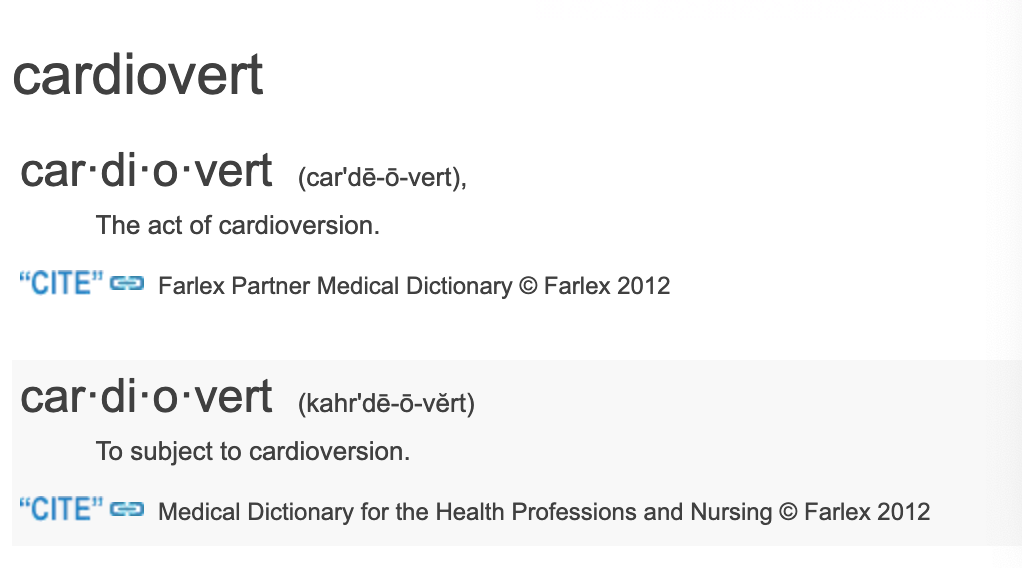1022x568 pixels.
Task: Click the word "Nursing" in the second source line
Action: [731, 513]
